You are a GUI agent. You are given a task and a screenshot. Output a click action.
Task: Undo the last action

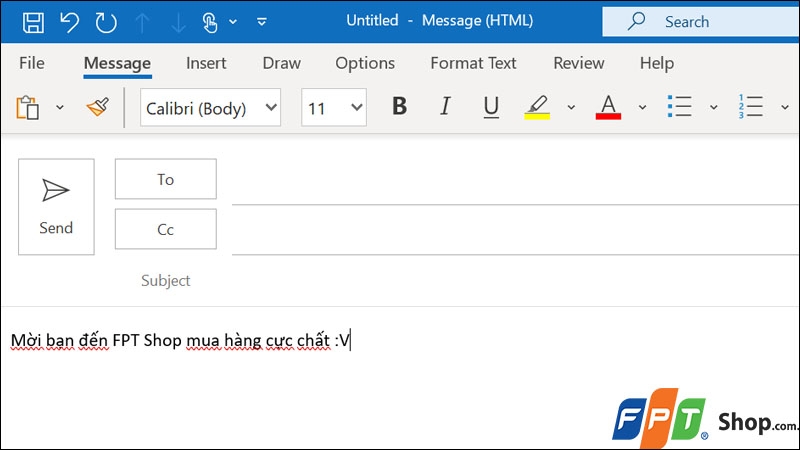pyautogui.click(x=69, y=22)
